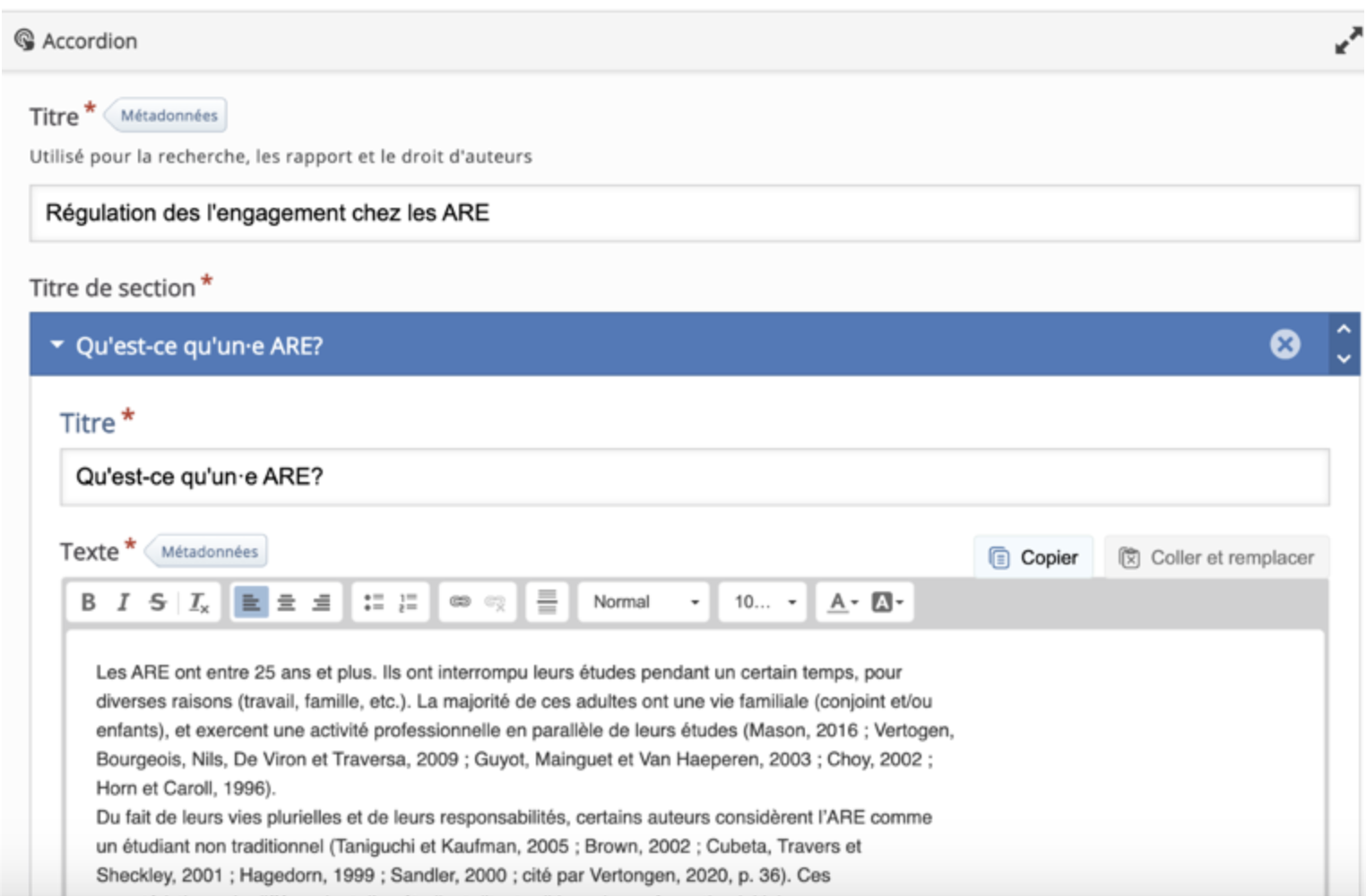Collapse the "Qu'est-ce qu'un·e ARE?" section
The height and width of the screenshot is (896, 1366).
tap(57, 345)
